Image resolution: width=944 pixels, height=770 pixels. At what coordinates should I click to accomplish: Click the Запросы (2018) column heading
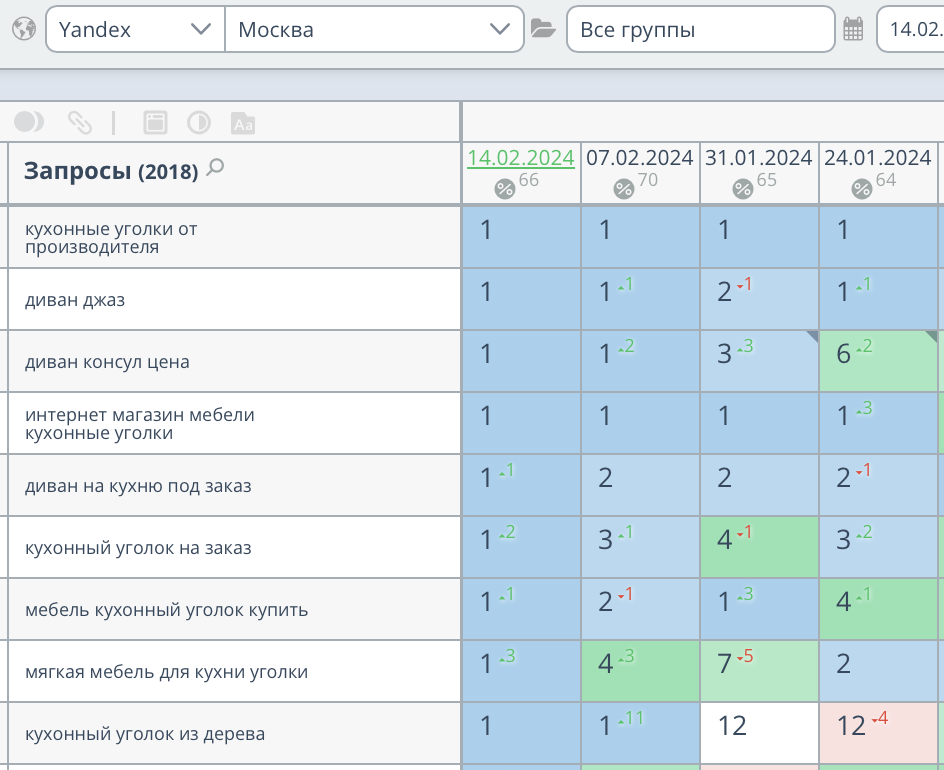tap(110, 171)
